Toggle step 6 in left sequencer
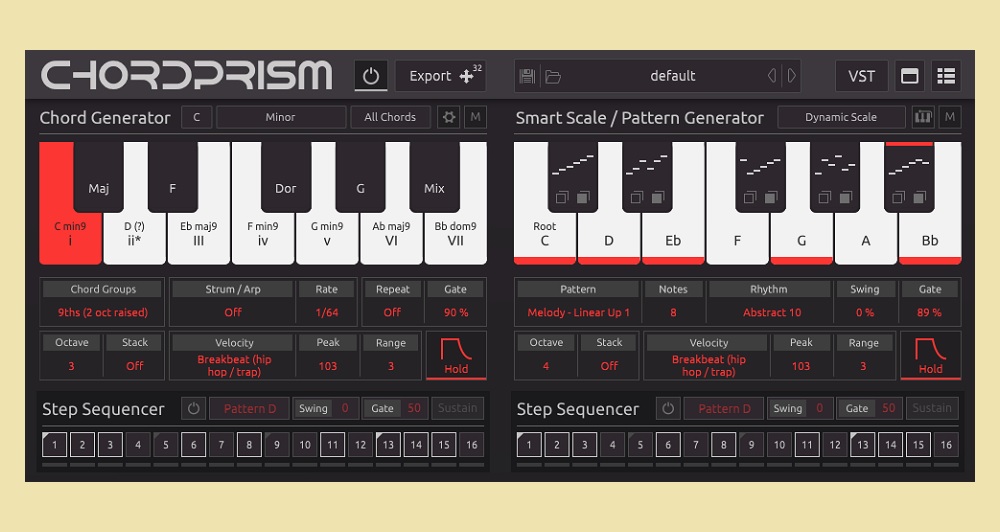The height and width of the screenshot is (532, 1000). [x=193, y=445]
